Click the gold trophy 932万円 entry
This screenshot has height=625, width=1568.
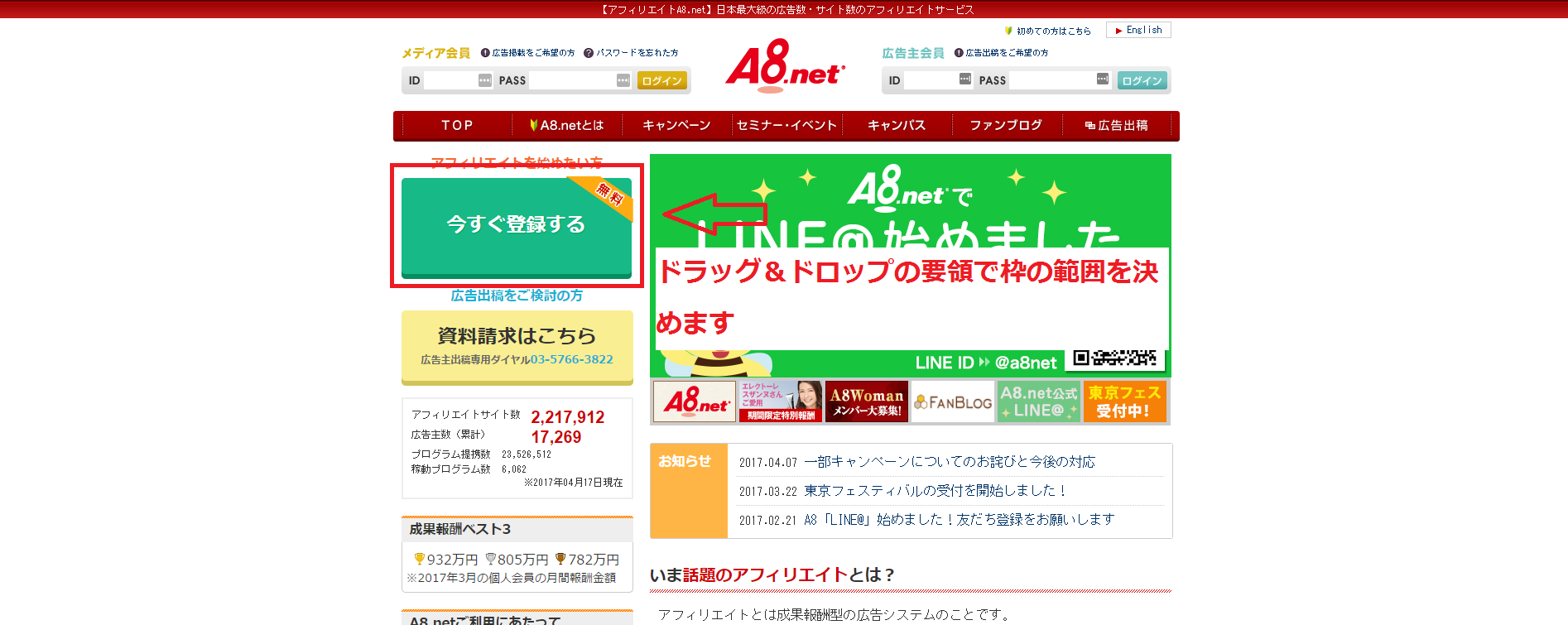coord(446,560)
